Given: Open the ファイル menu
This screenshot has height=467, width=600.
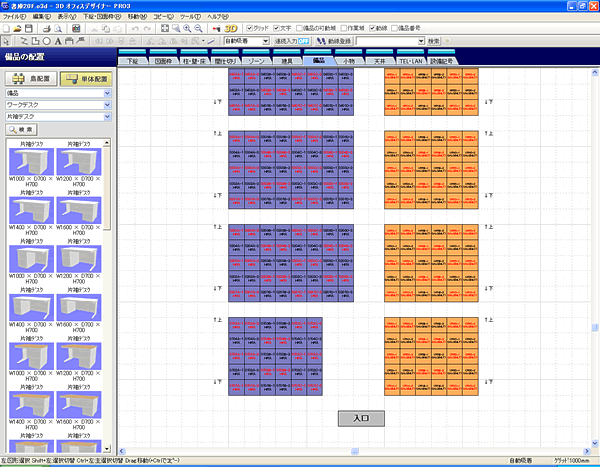Looking at the screenshot, I should coord(14,17).
